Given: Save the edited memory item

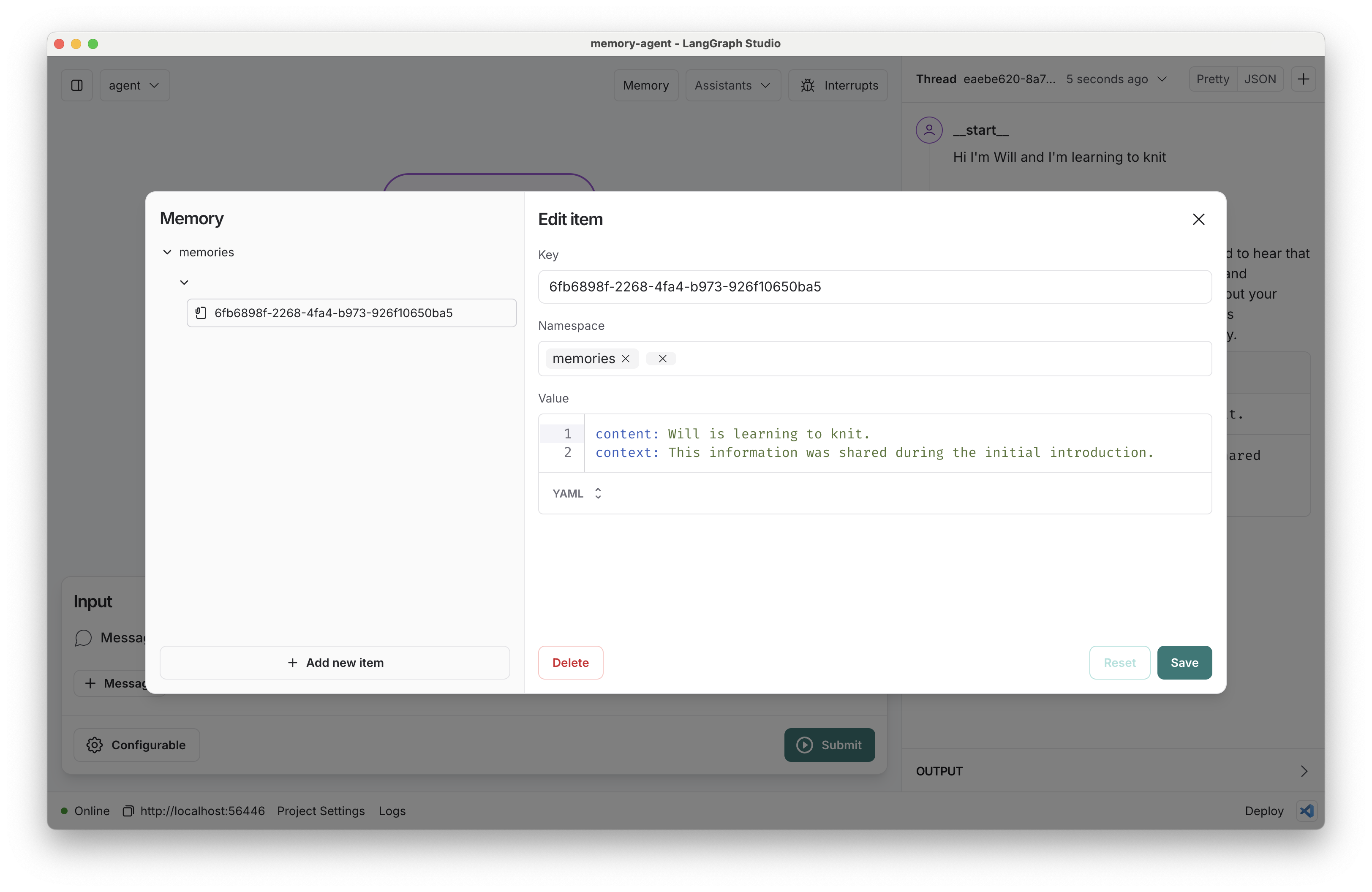Looking at the screenshot, I should coord(1184,663).
